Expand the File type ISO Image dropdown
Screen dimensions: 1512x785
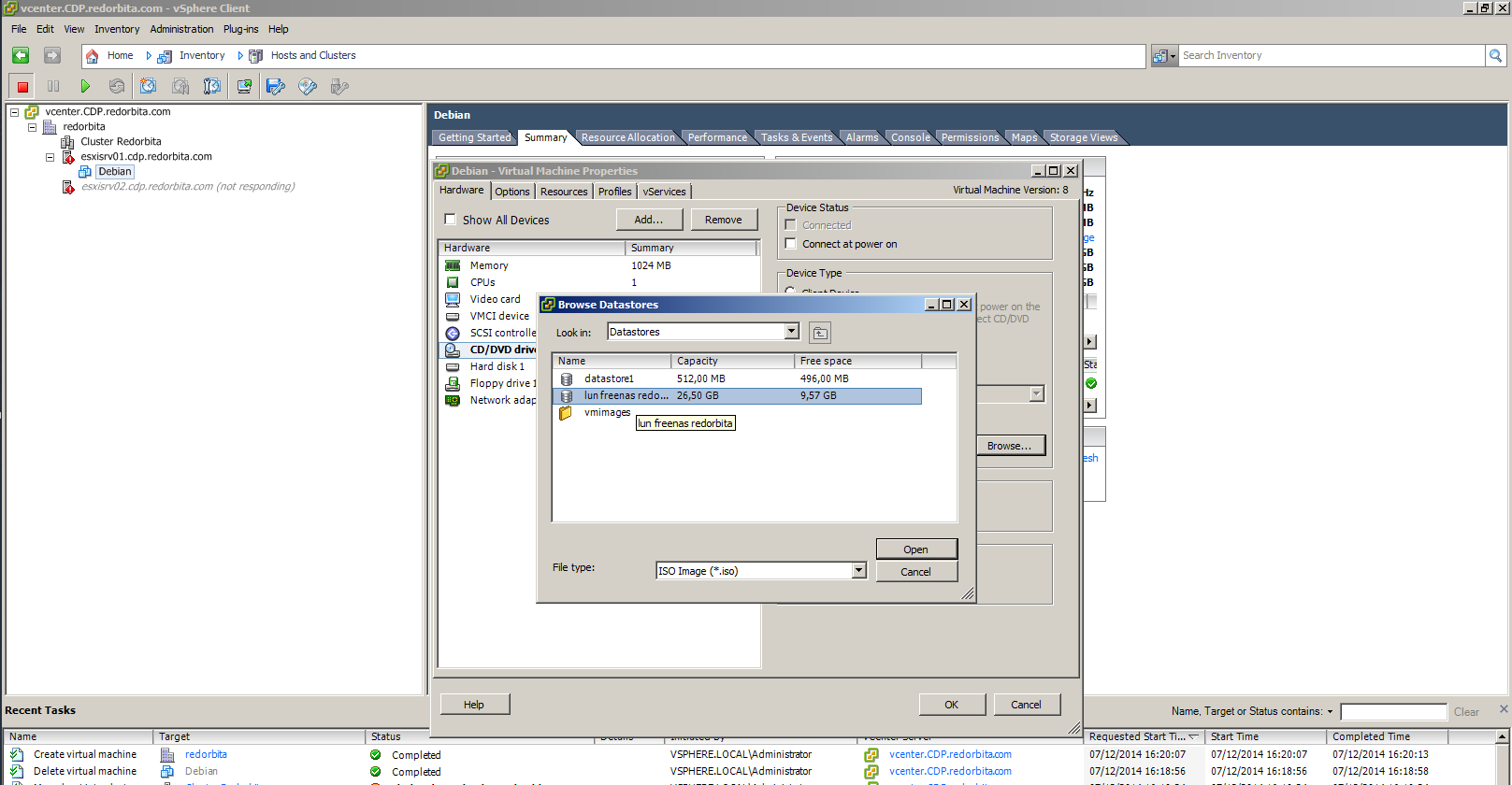coord(858,571)
